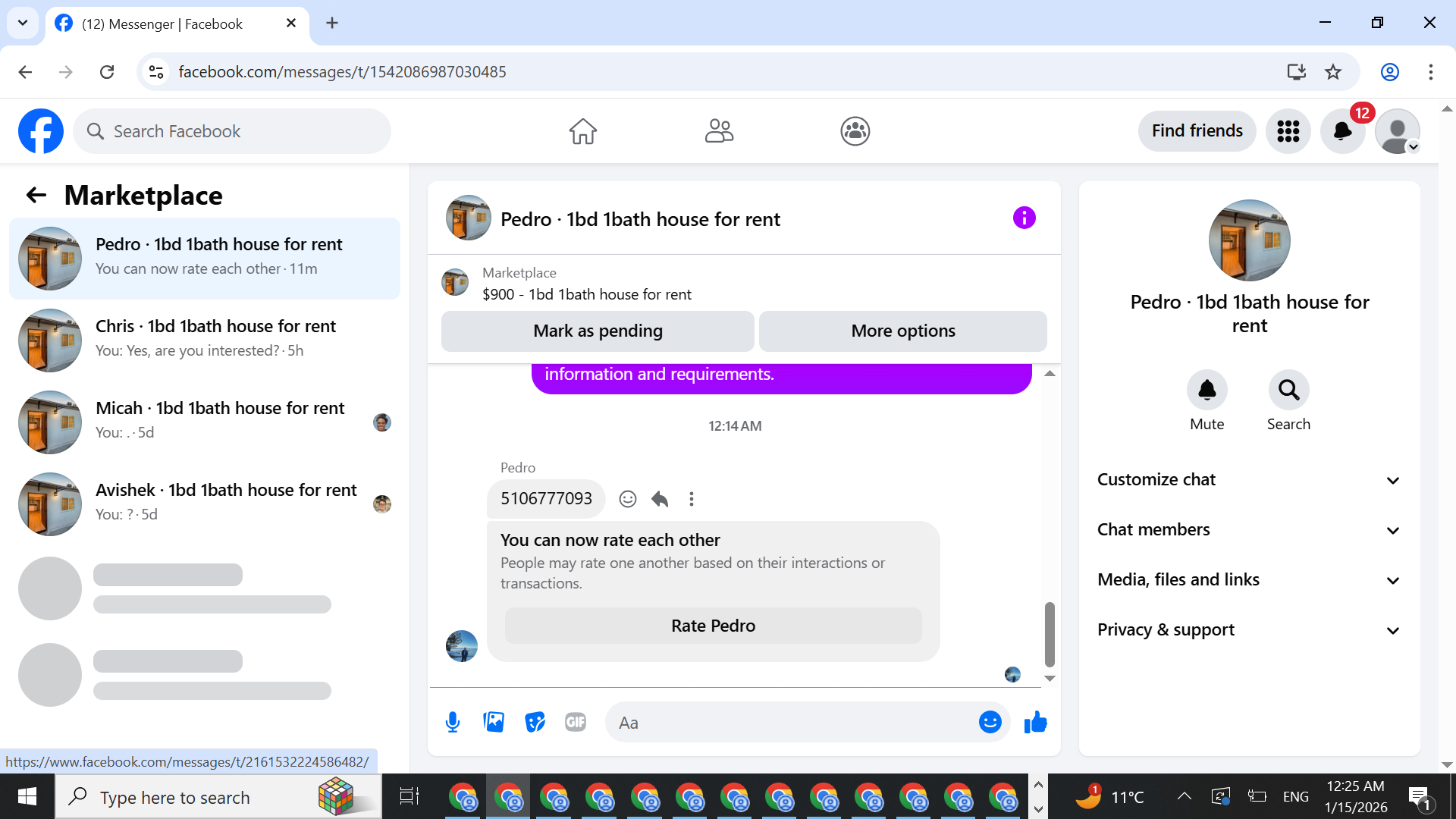Open the sticker picker icon
Screen dimensions: 1456x819
coord(535,722)
